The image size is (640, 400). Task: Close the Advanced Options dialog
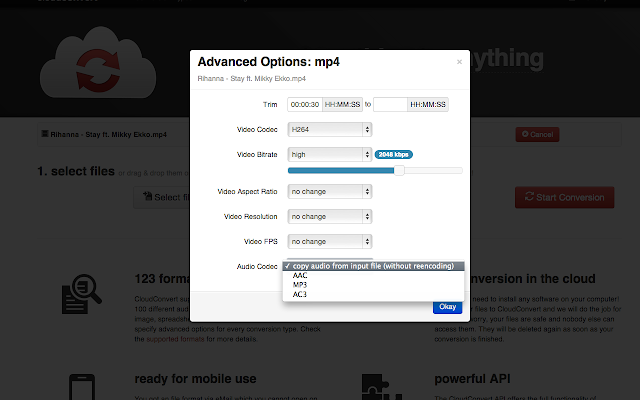[x=459, y=62]
